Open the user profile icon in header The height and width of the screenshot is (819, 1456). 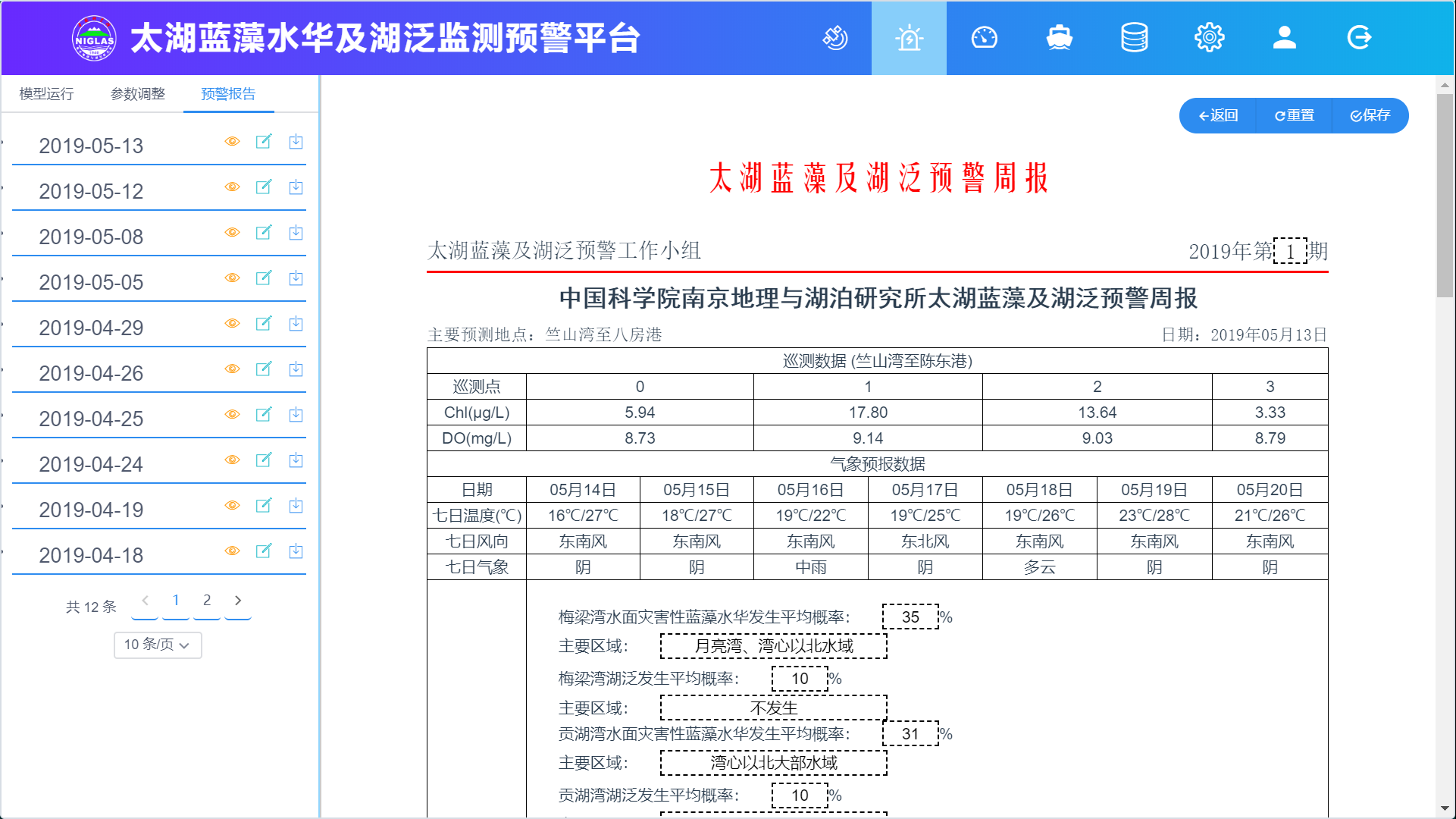1284,37
